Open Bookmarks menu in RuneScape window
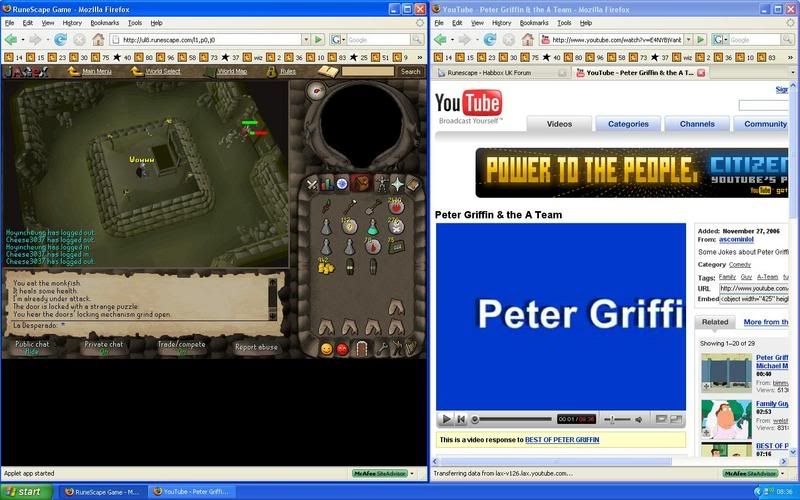 coord(105,23)
